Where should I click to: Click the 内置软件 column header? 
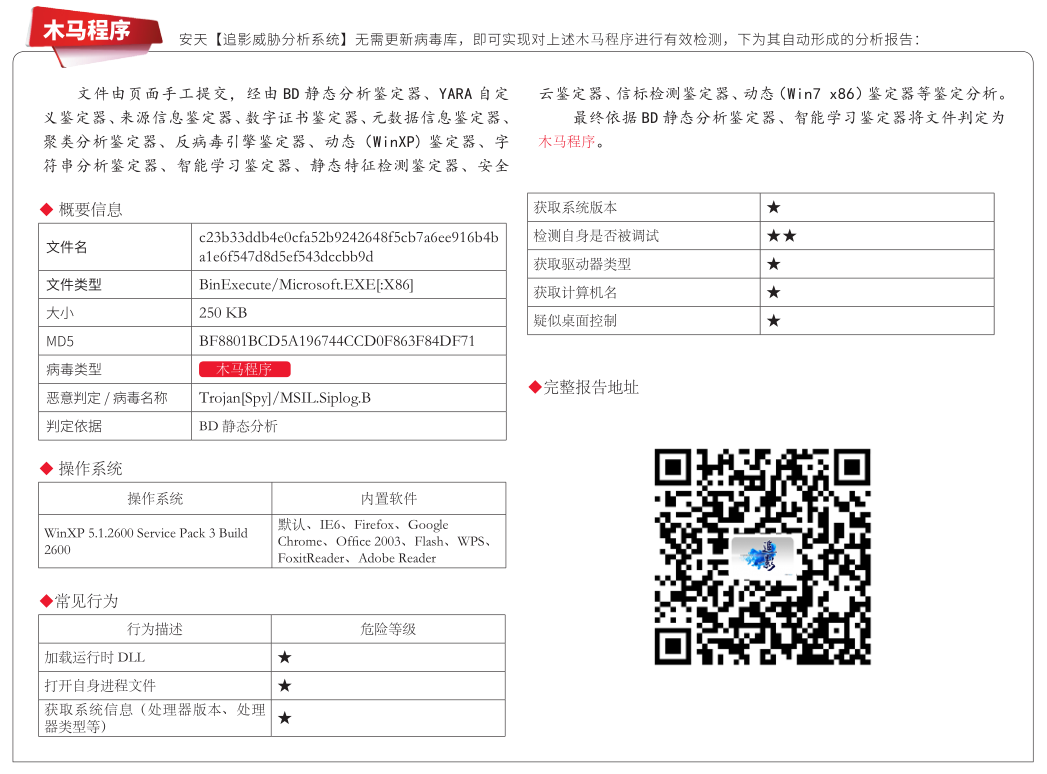click(x=389, y=499)
